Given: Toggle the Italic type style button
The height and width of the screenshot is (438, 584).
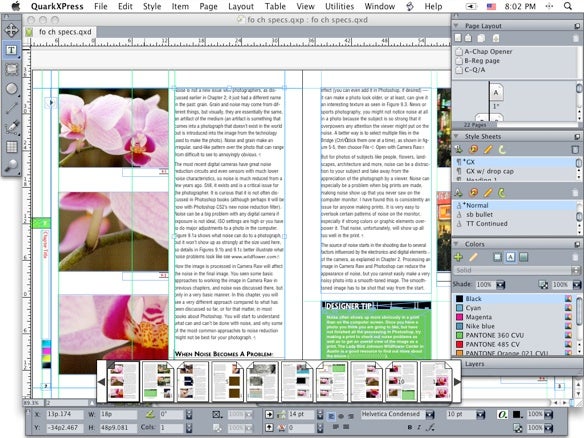Looking at the screenshot, I should pyautogui.click(x=419, y=427).
